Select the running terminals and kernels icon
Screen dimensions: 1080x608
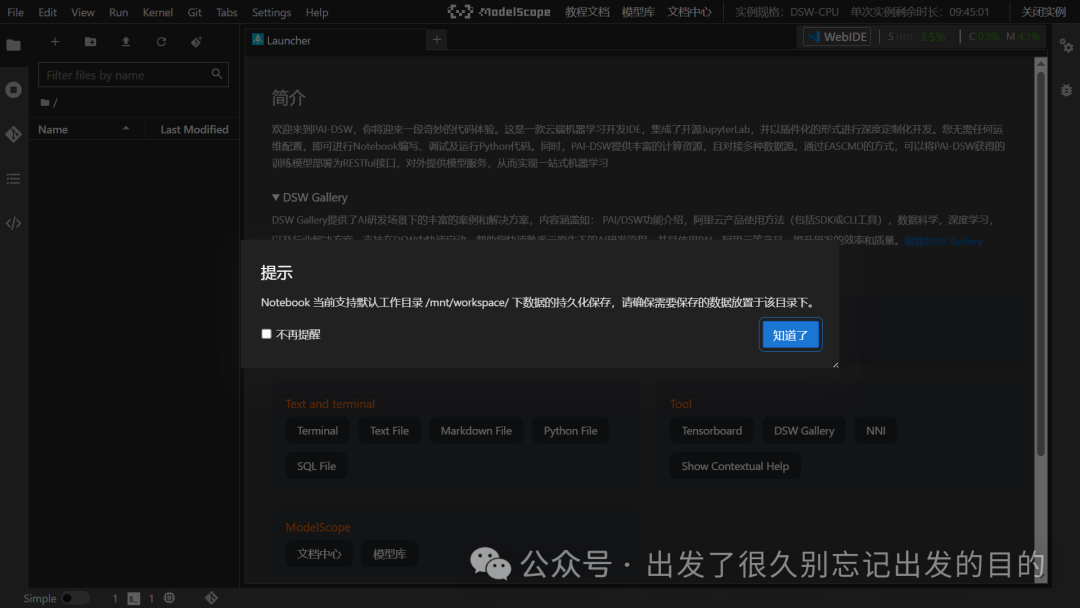13,89
